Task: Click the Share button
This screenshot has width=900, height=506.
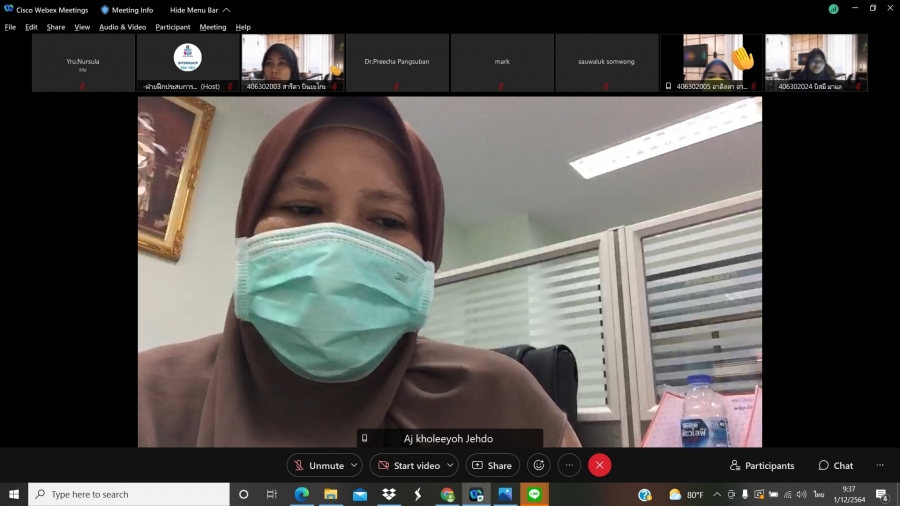Action: (x=492, y=465)
